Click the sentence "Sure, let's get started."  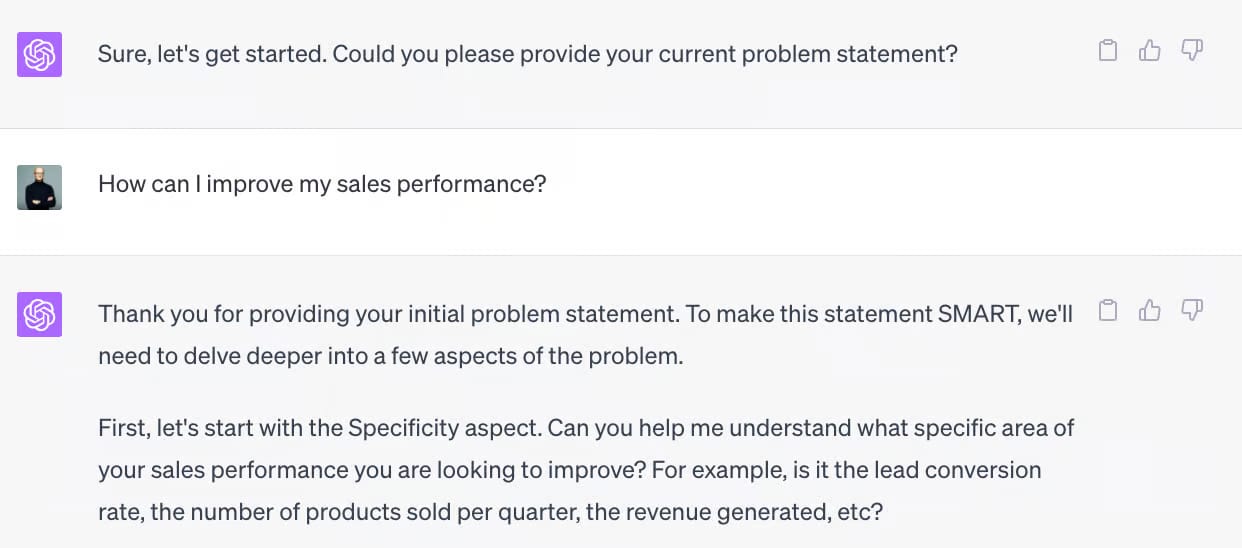point(211,54)
